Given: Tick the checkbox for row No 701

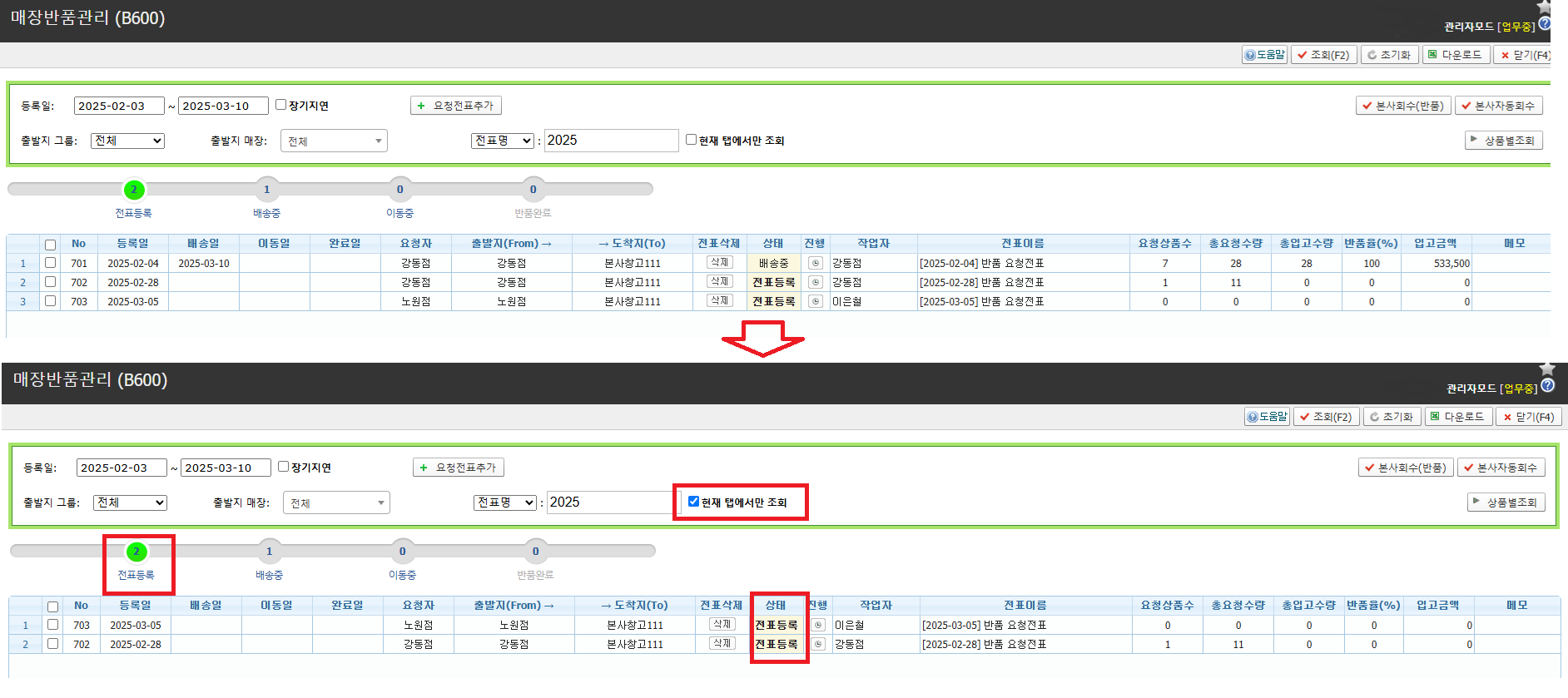Looking at the screenshot, I should coord(51,263).
